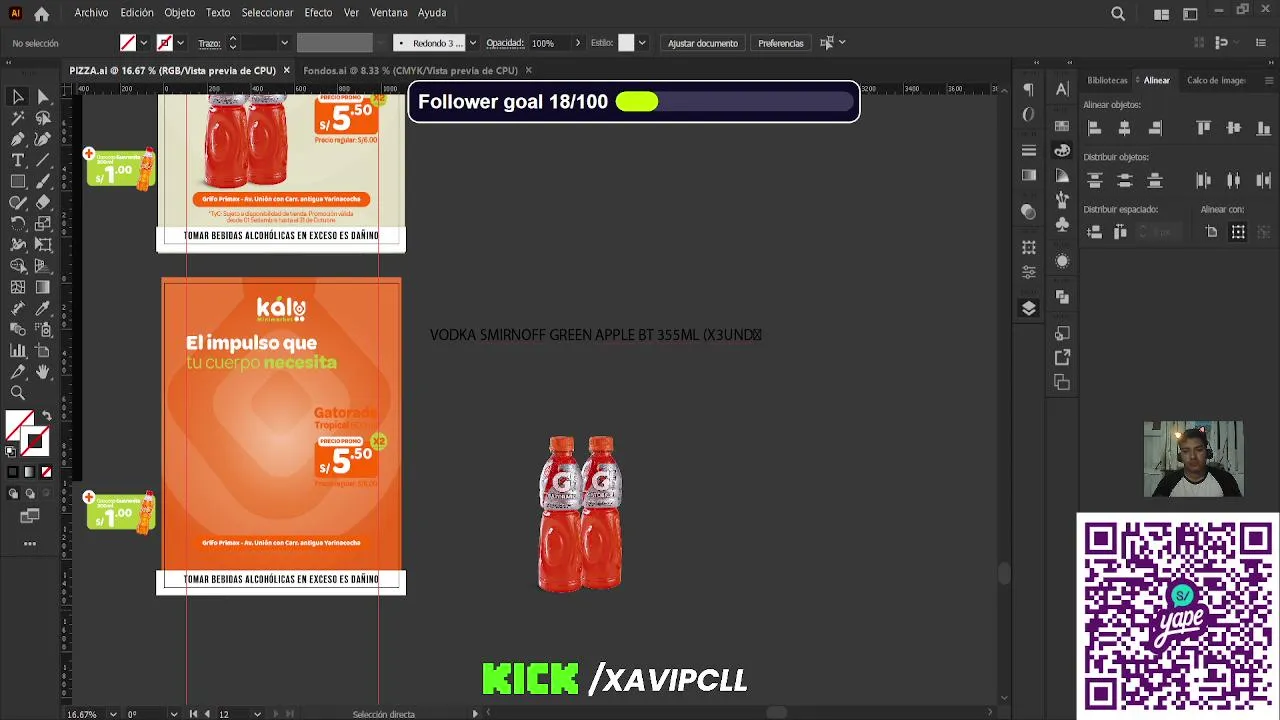
Task: Open the Layers panel icon
Action: coord(1029,308)
